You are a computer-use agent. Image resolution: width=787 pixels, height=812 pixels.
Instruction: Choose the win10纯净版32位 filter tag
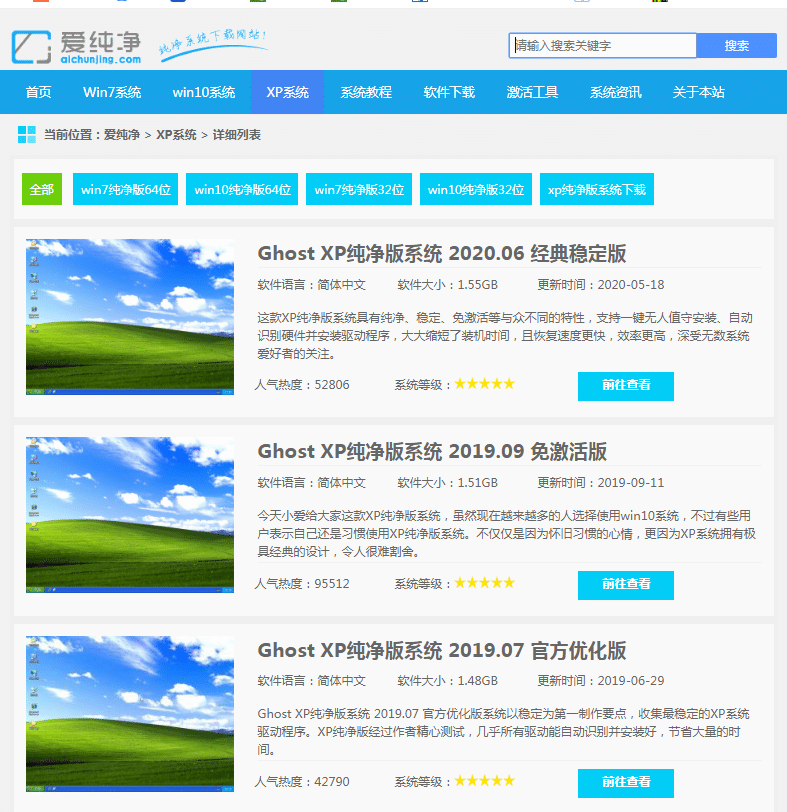pos(476,189)
